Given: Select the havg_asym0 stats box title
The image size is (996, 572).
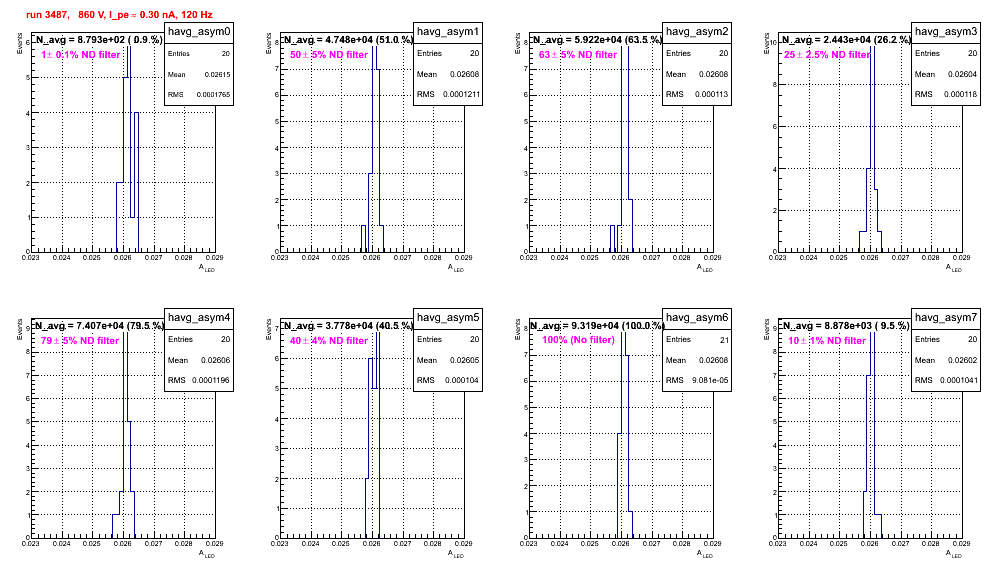Looking at the screenshot, I should [x=199, y=32].
